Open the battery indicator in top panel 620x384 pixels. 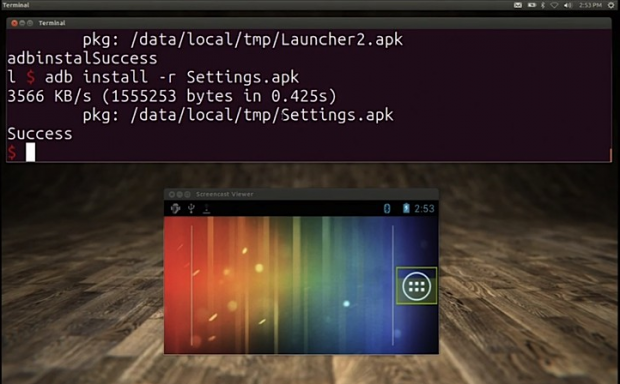pos(532,5)
